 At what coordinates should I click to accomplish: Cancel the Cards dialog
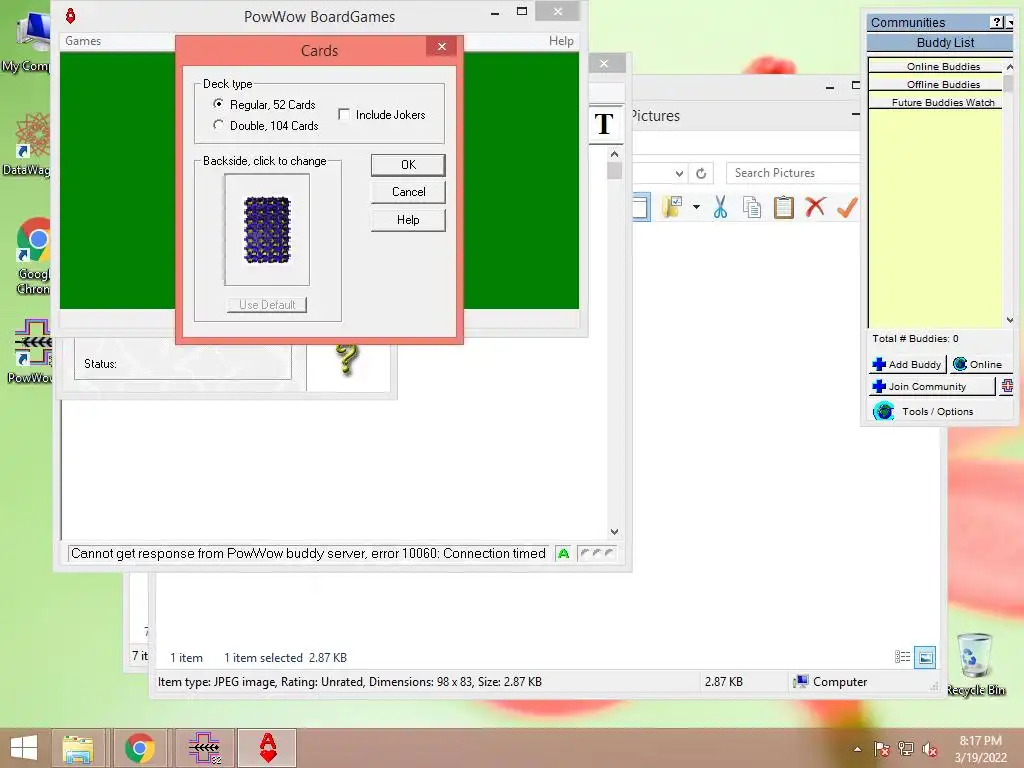click(408, 192)
